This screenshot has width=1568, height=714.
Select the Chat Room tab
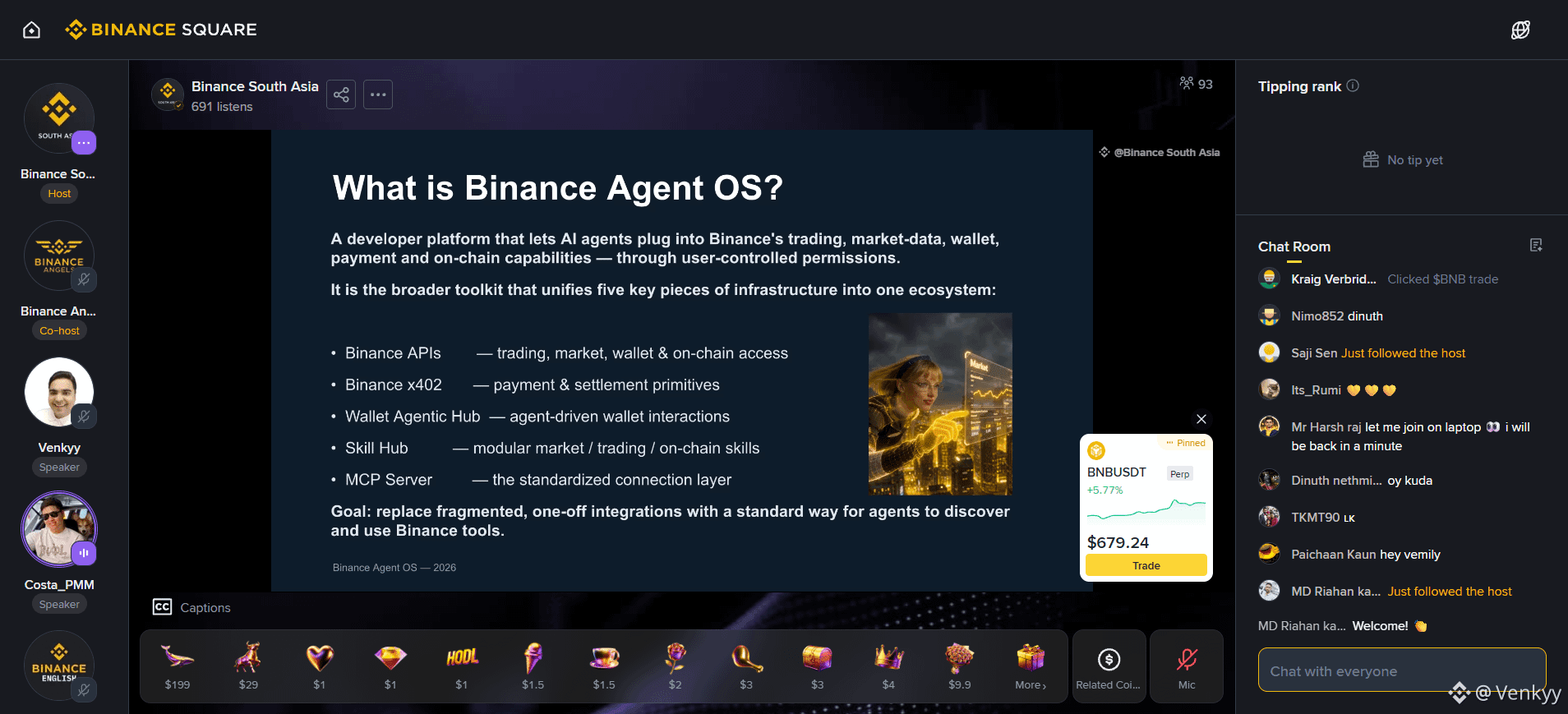point(1294,247)
